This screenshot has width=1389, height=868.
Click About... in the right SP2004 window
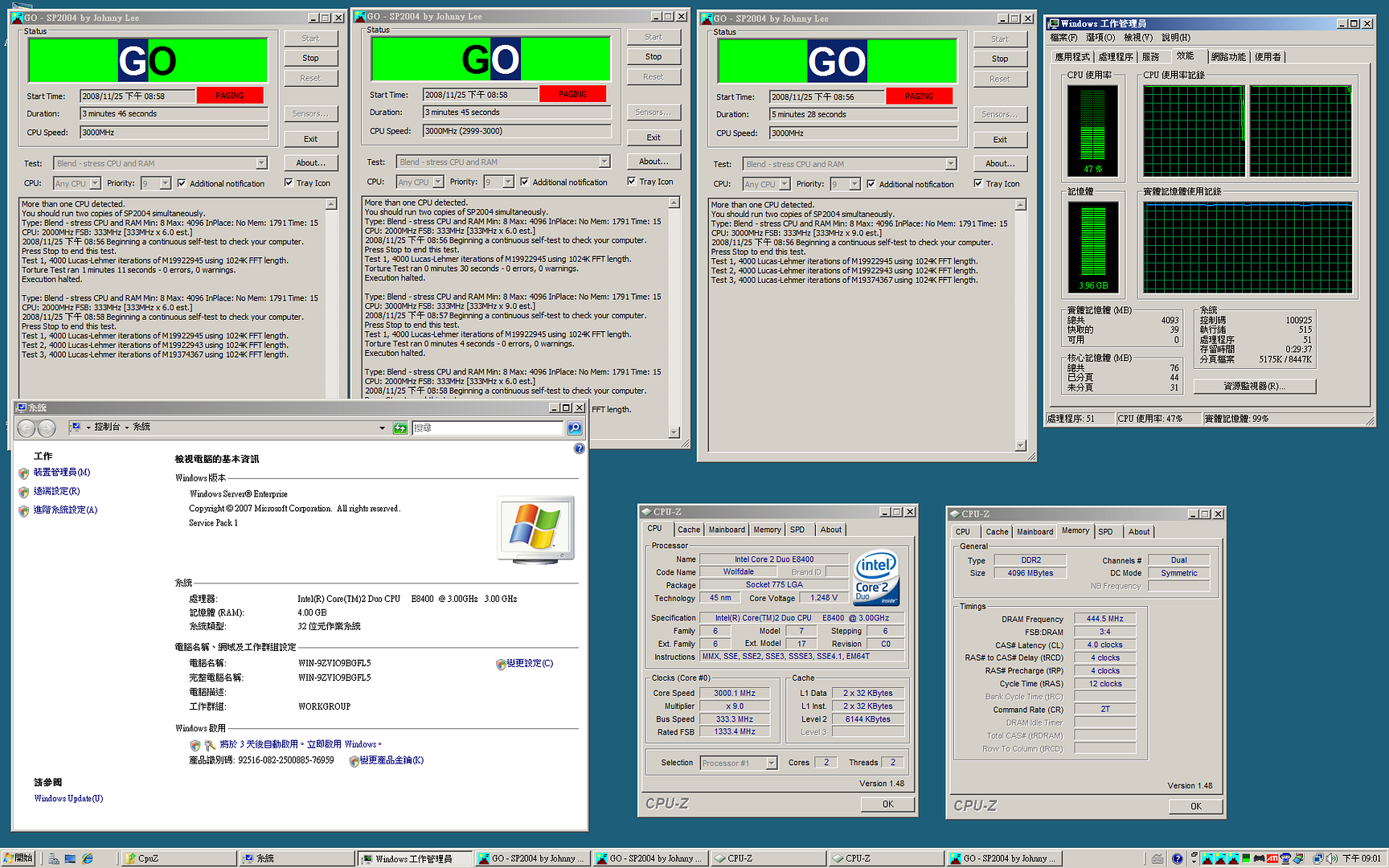pos(1000,163)
